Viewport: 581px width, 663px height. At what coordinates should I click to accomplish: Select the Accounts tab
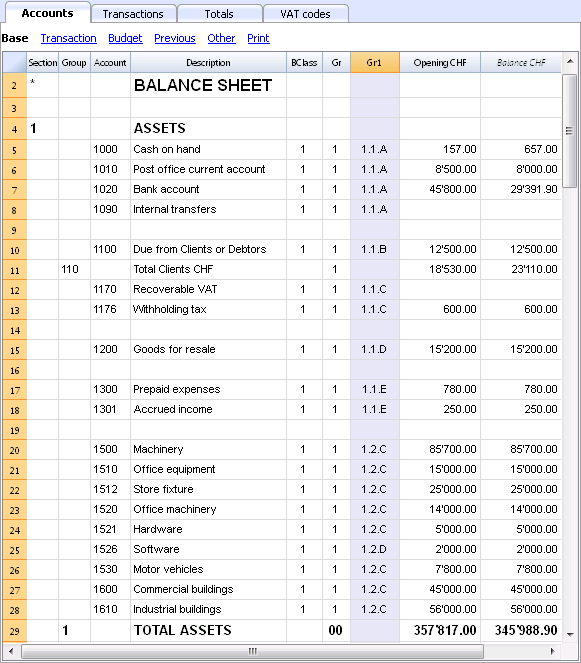pyautogui.click(x=47, y=13)
